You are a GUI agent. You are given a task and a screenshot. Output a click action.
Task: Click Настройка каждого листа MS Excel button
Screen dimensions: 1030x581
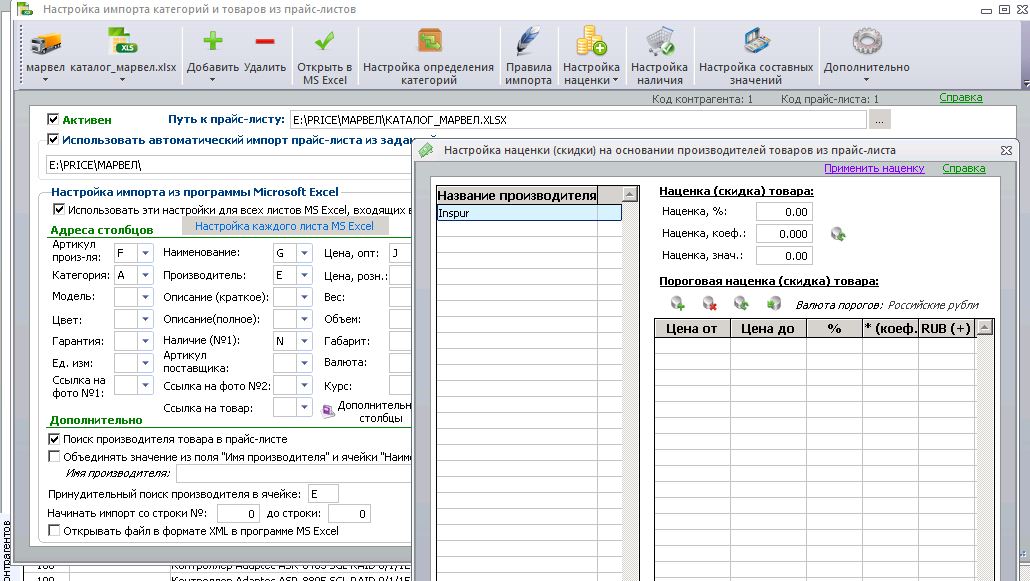[284, 226]
